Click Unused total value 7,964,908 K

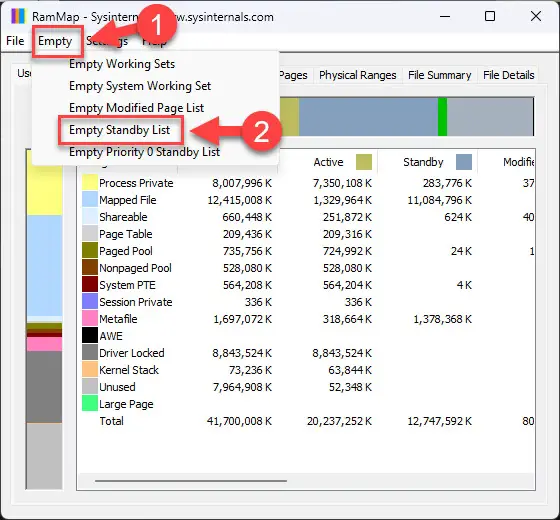tap(242, 387)
